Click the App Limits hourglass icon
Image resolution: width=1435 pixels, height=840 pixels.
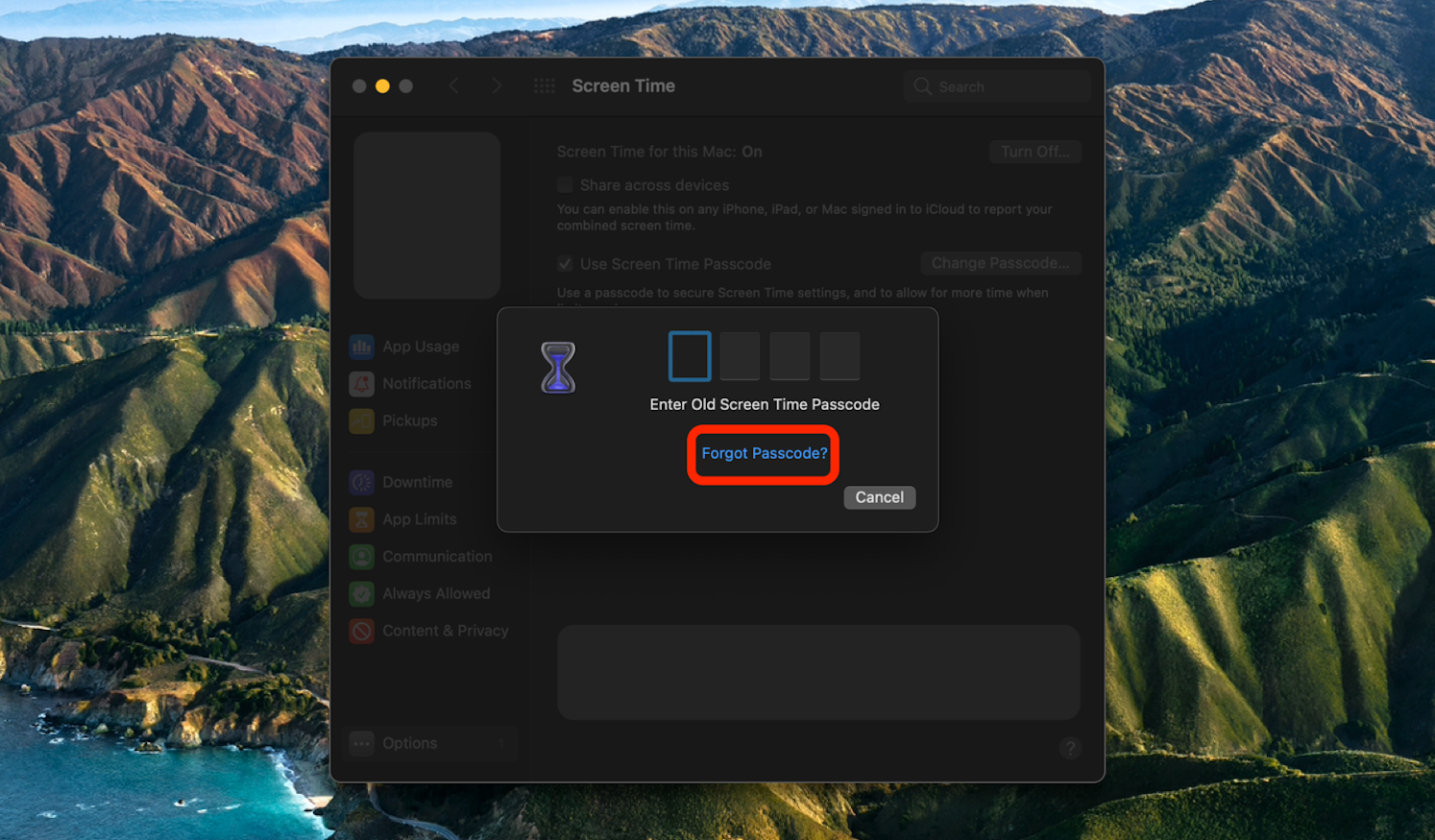point(362,519)
